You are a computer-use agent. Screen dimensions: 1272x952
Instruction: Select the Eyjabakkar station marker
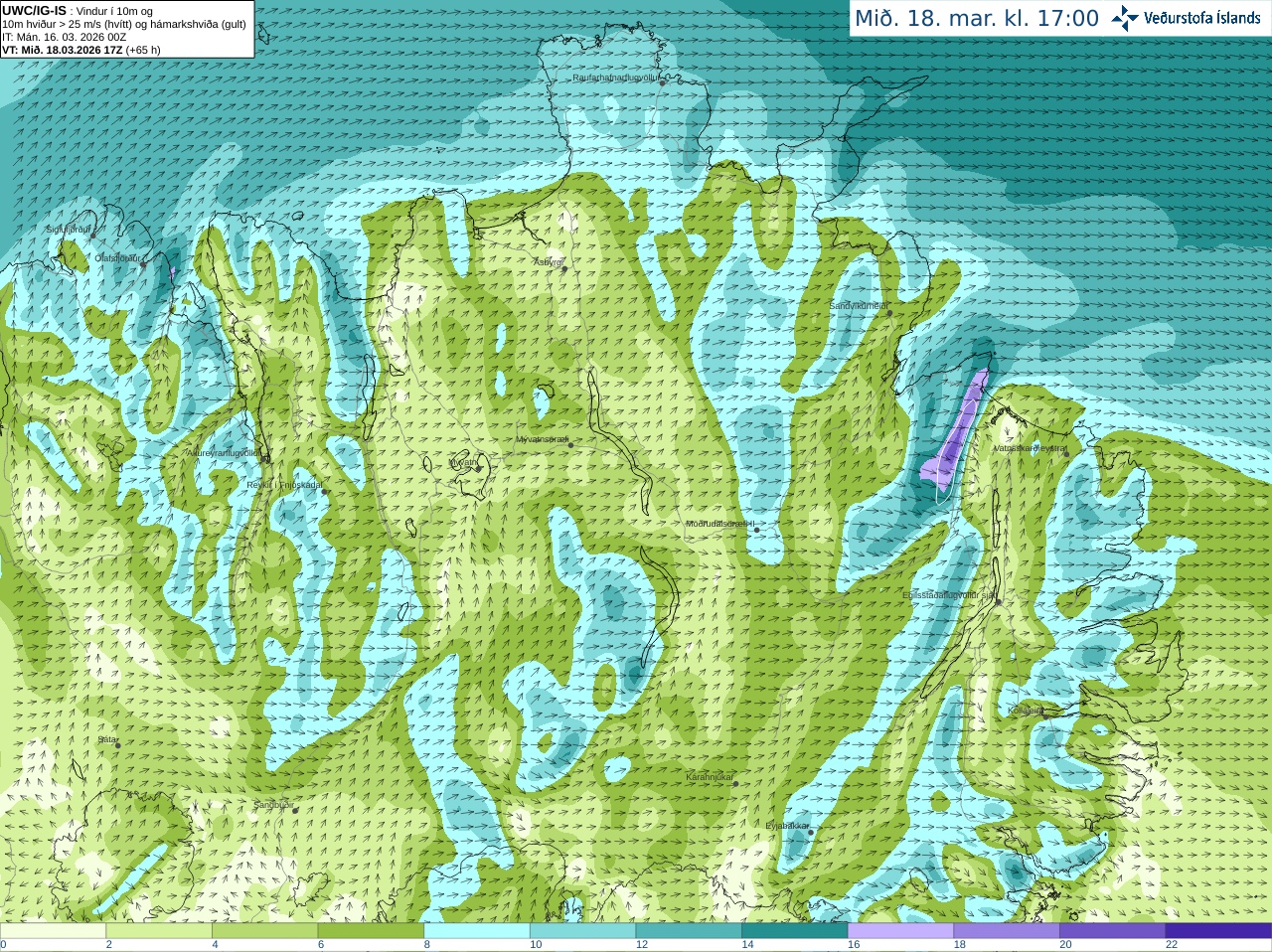[811, 832]
